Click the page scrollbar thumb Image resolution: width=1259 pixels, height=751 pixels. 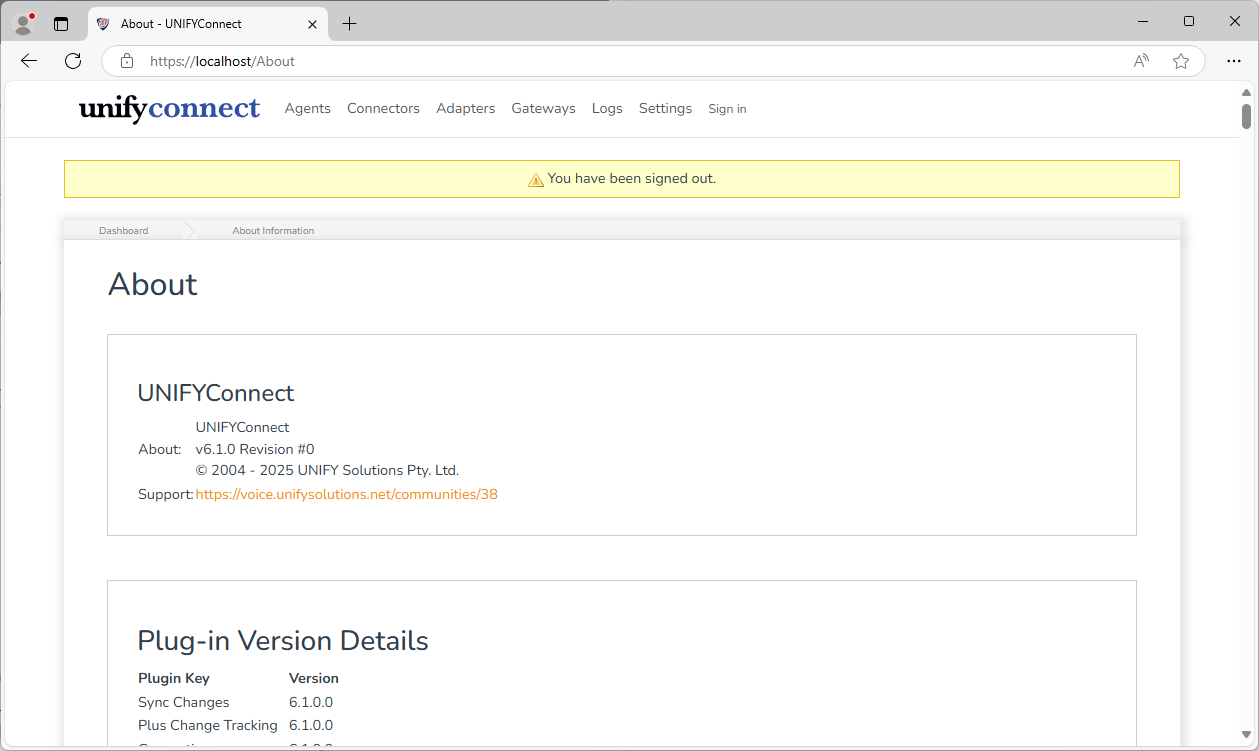[1246, 116]
